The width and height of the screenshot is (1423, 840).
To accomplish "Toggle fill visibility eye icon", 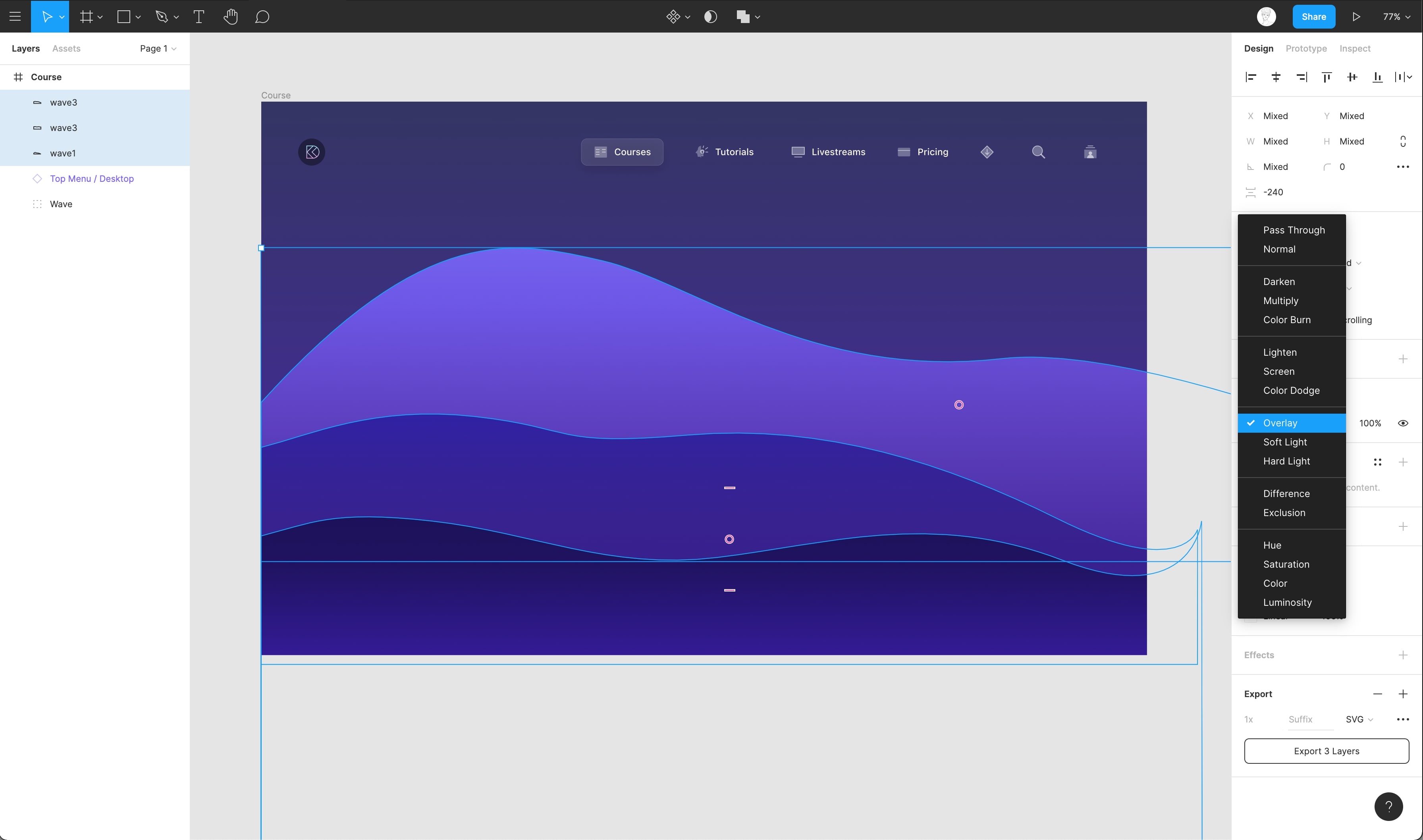I will pyautogui.click(x=1403, y=424).
